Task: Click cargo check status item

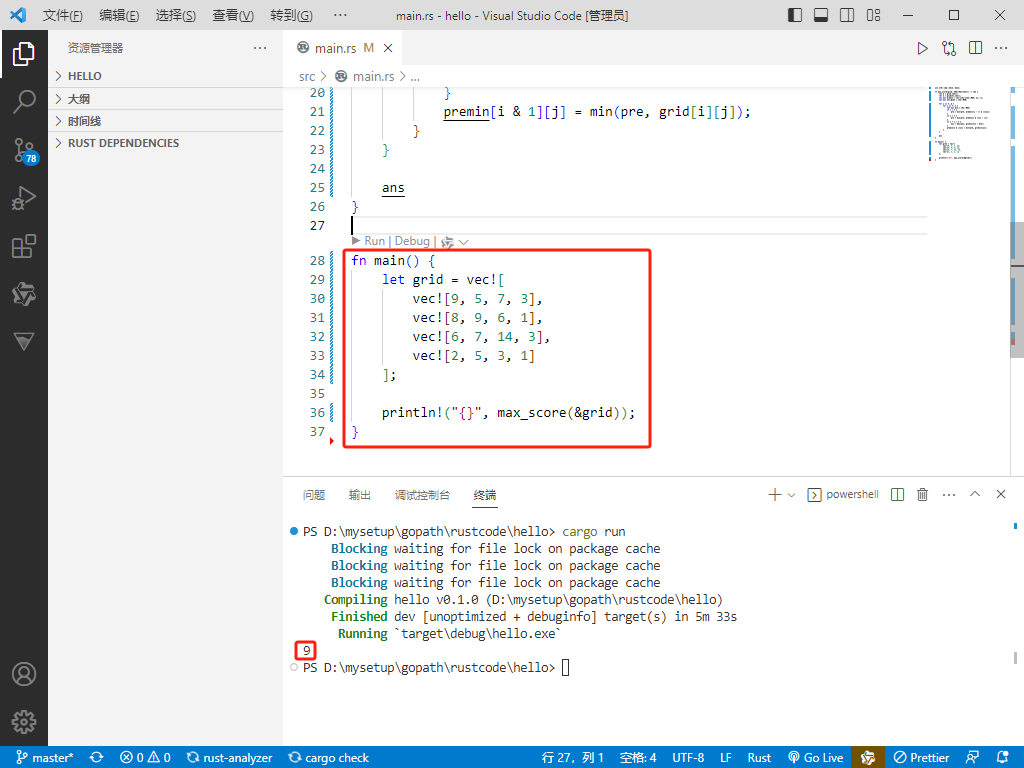Action: click(x=328, y=758)
